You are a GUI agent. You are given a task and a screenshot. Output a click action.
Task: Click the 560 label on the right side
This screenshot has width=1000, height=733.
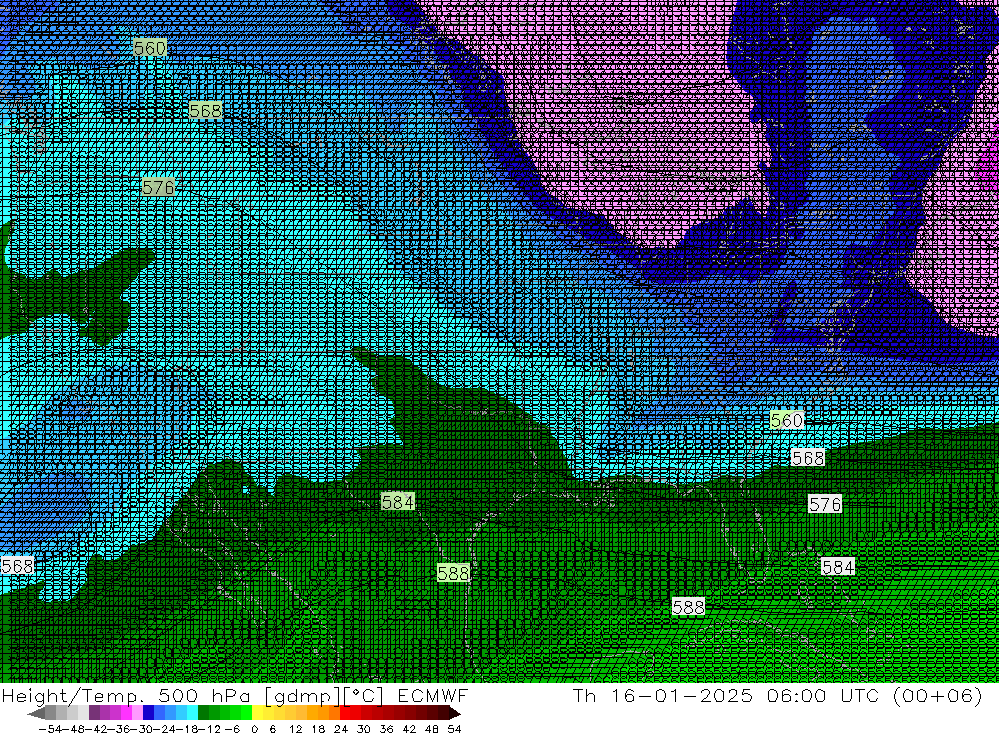[x=787, y=420]
